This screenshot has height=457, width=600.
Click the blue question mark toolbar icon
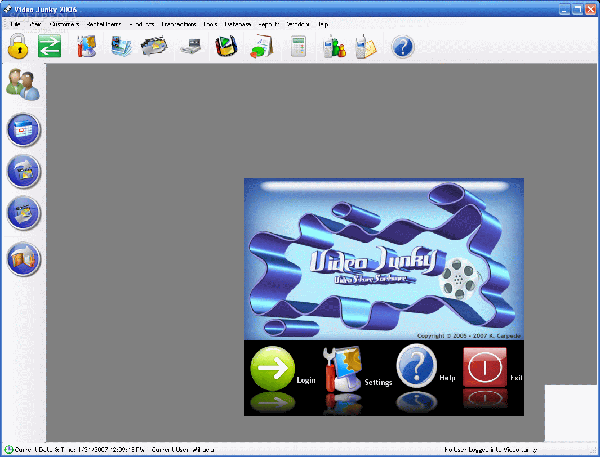(403, 47)
